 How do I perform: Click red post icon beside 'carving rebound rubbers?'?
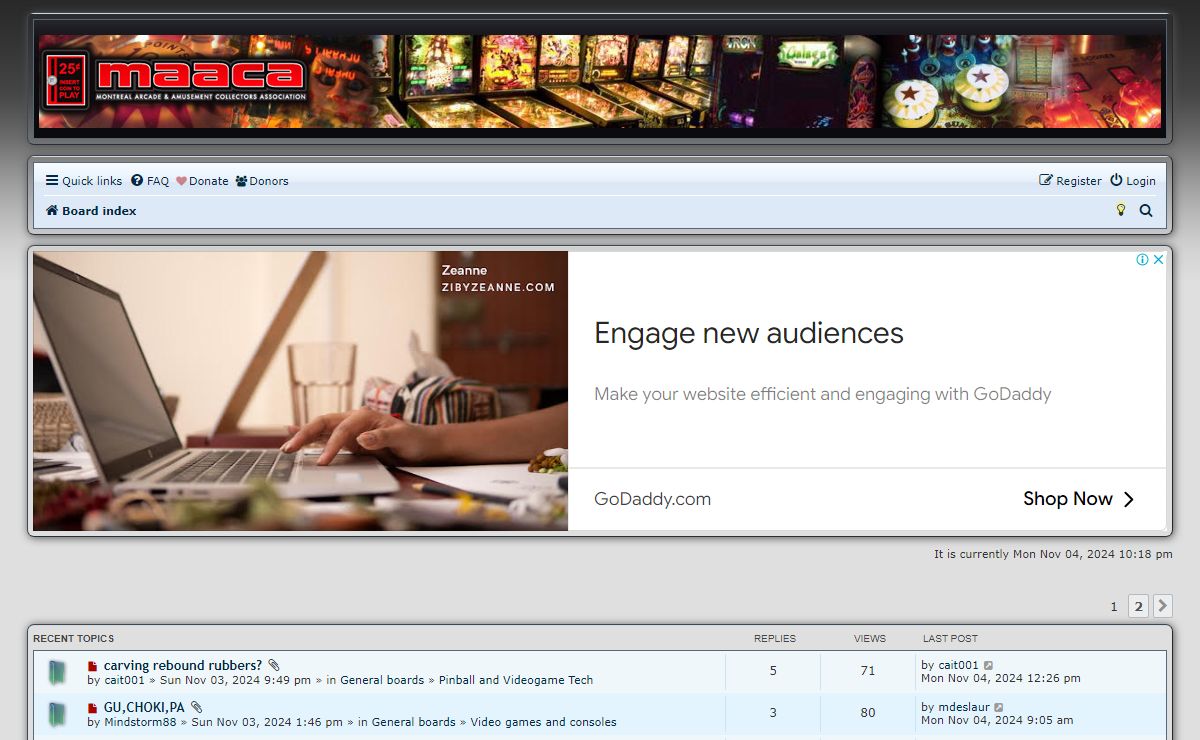tap(93, 666)
